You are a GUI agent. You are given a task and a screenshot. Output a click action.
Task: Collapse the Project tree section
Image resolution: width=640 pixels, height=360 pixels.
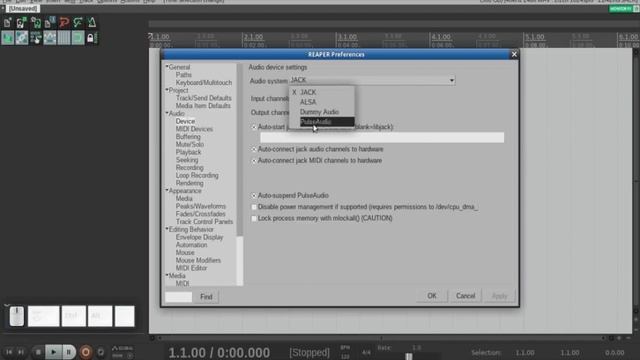click(x=167, y=90)
